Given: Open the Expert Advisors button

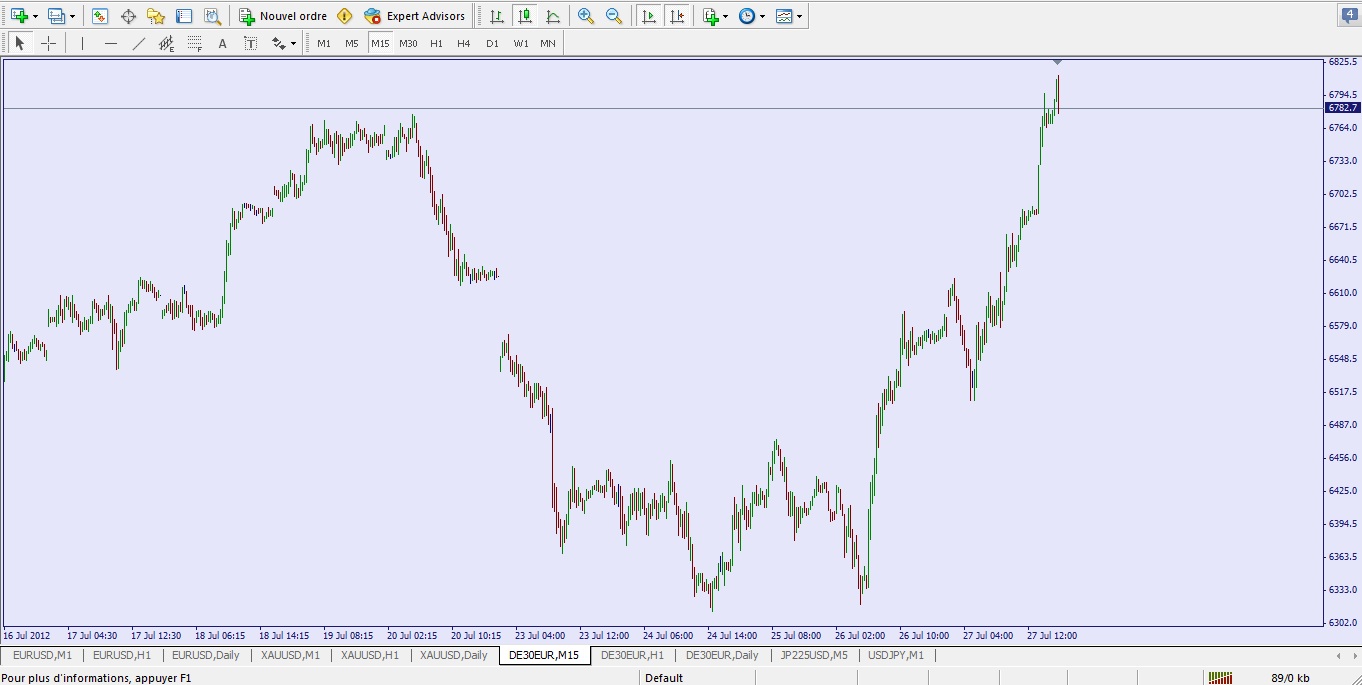Looking at the screenshot, I should 415,16.
